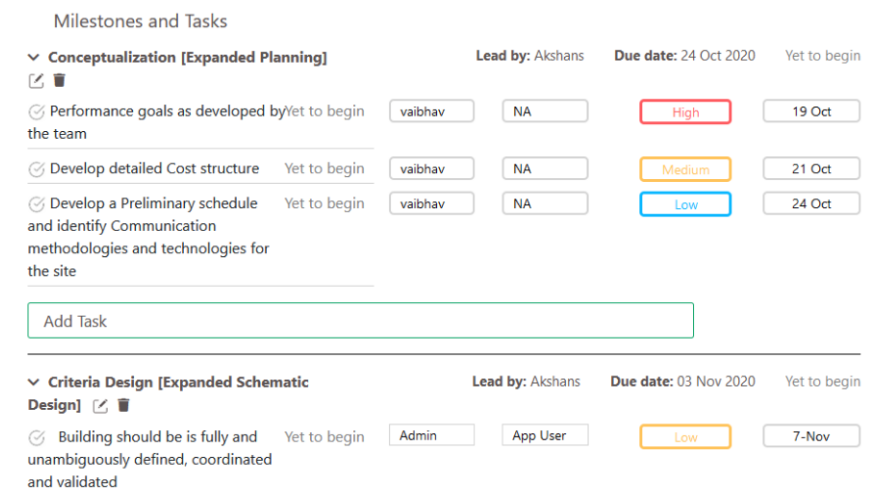
Task: Open the 21 Oct due date field
Action: pyautogui.click(x=811, y=169)
